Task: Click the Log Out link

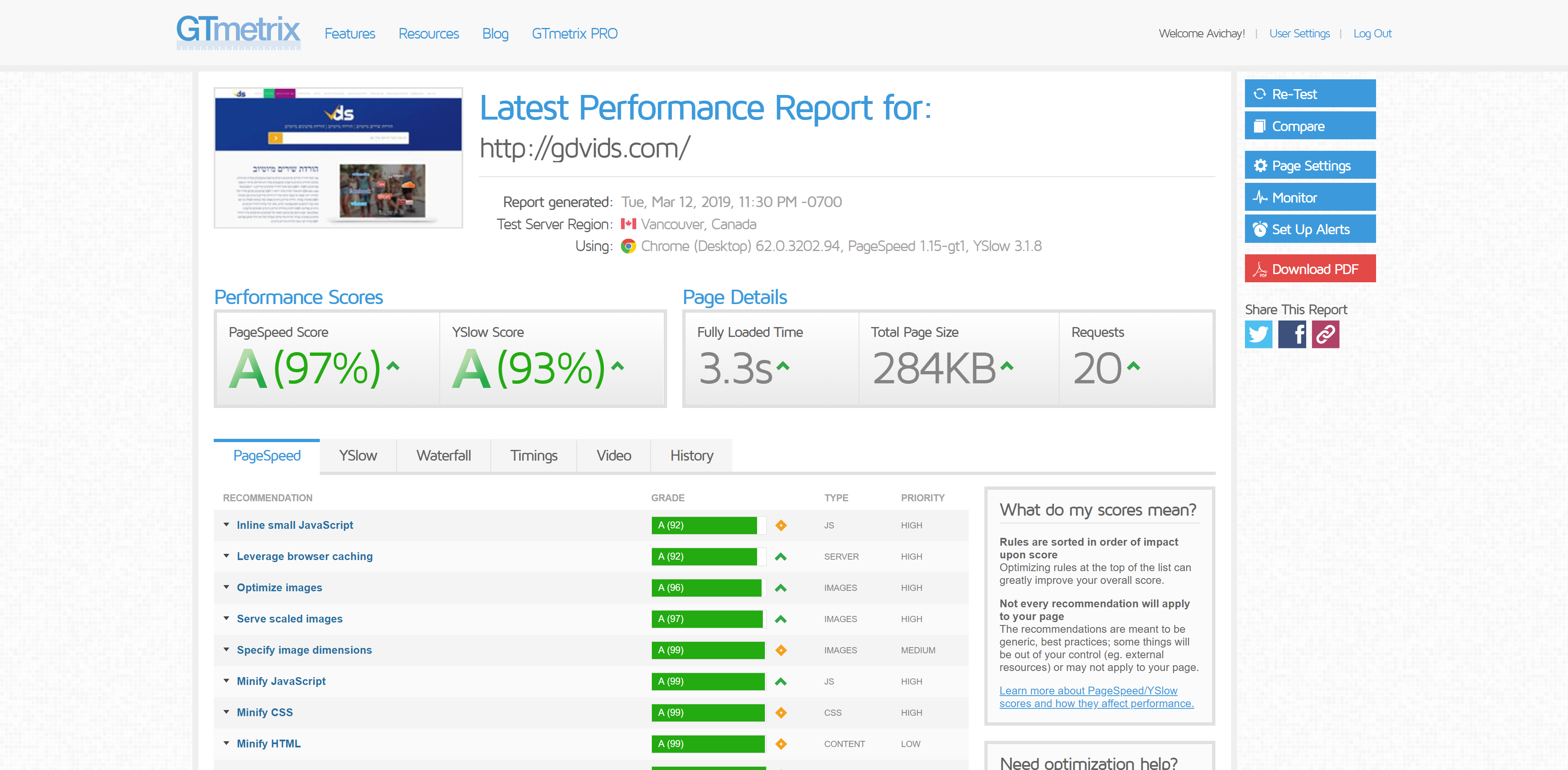Action: [1372, 33]
